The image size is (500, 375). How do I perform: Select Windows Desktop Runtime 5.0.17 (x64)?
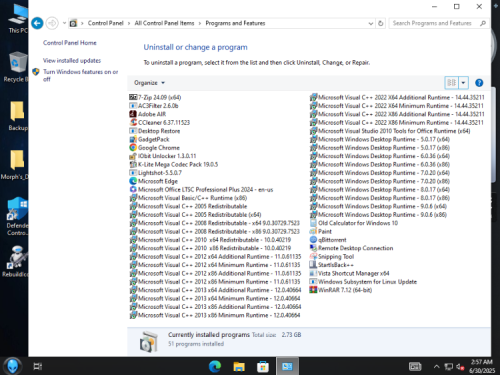(x=380, y=139)
